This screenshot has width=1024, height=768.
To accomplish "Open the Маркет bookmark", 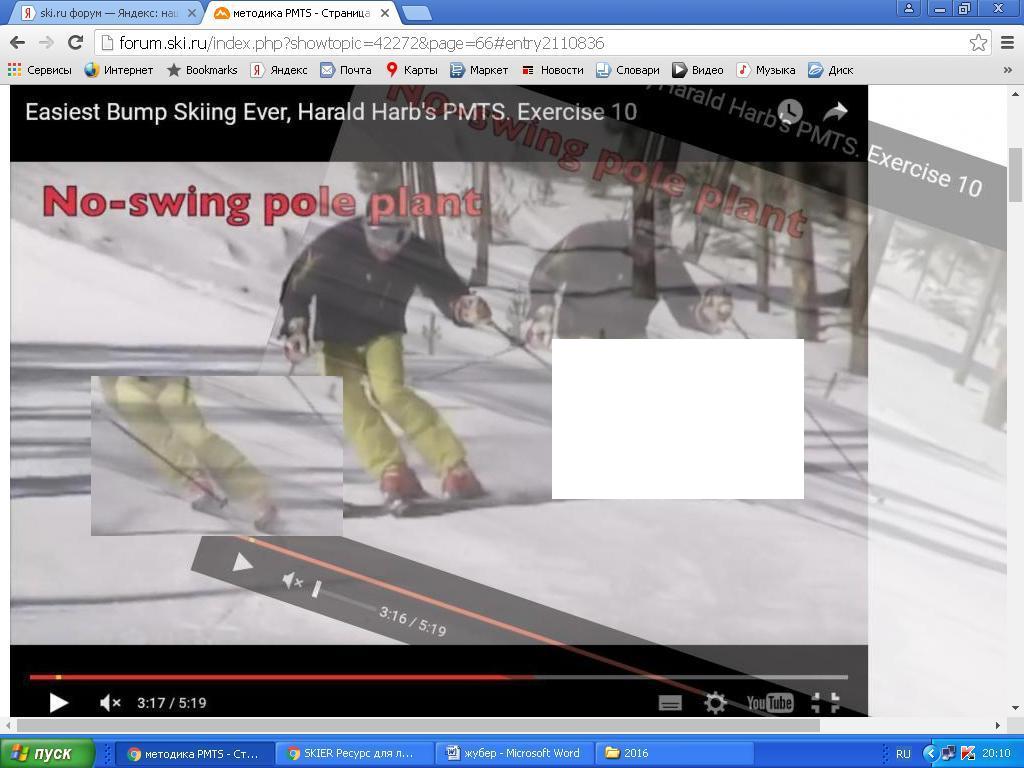I will click(x=479, y=70).
